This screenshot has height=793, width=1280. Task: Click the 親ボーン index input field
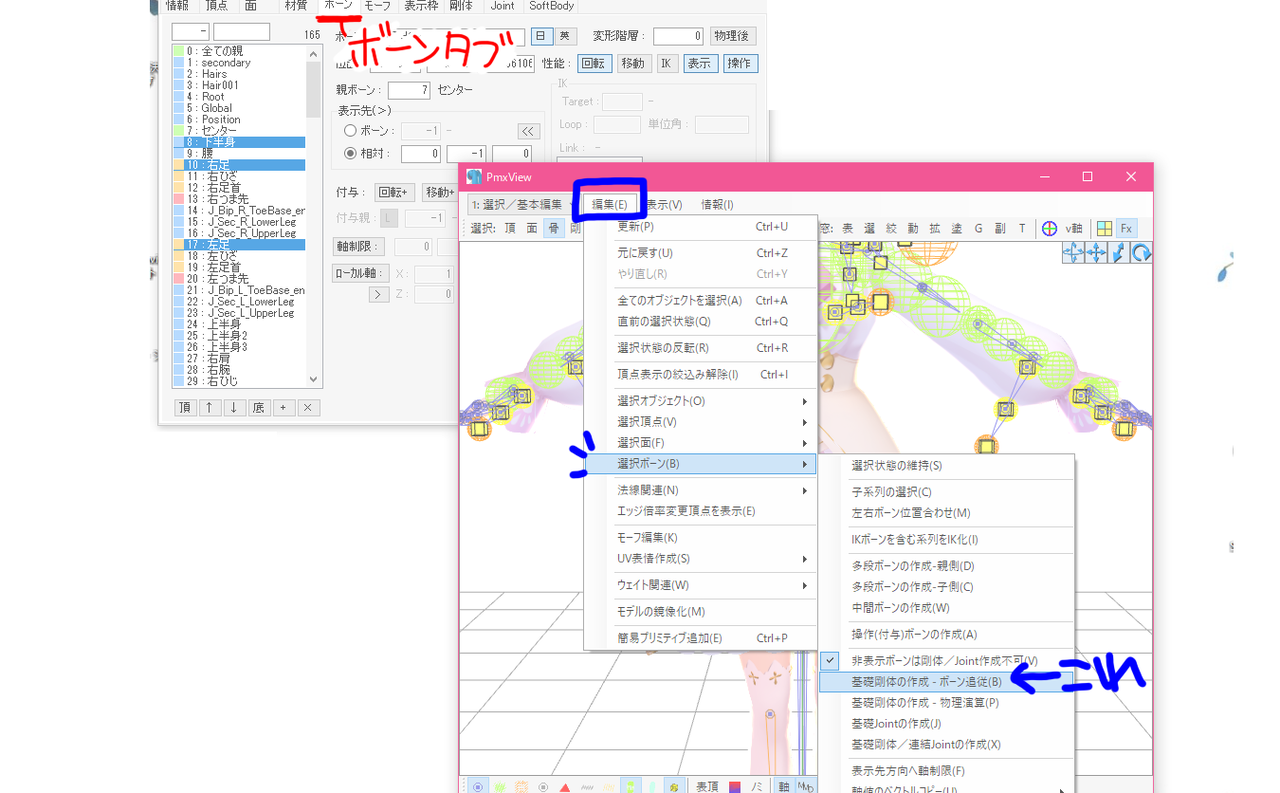tap(409, 90)
